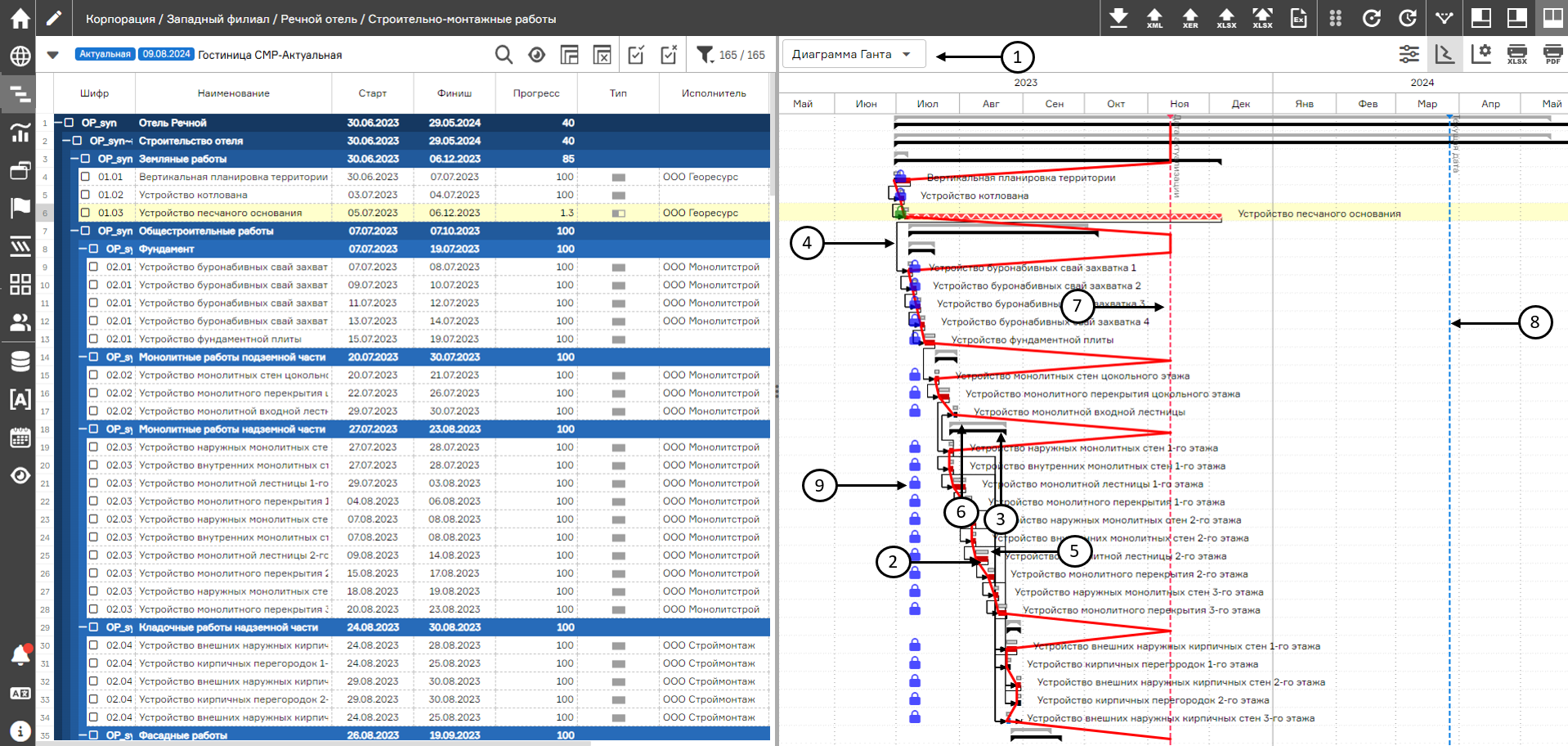
Task: Click the deselect all checkbox icon
Action: tap(669, 55)
